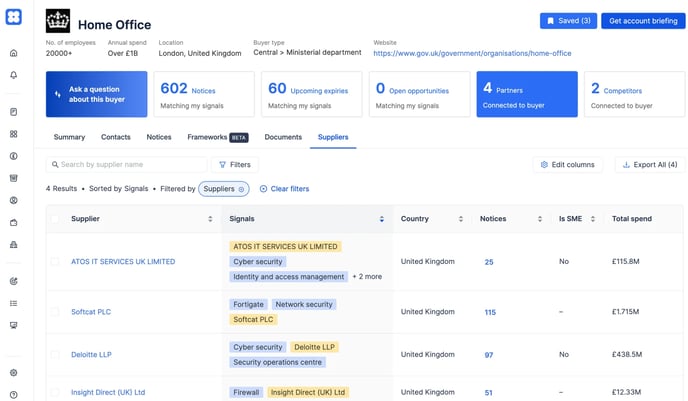Toggle the Signals column sort arrows
Screen dimensions: 688x401
pyautogui.click(x=382, y=219)
